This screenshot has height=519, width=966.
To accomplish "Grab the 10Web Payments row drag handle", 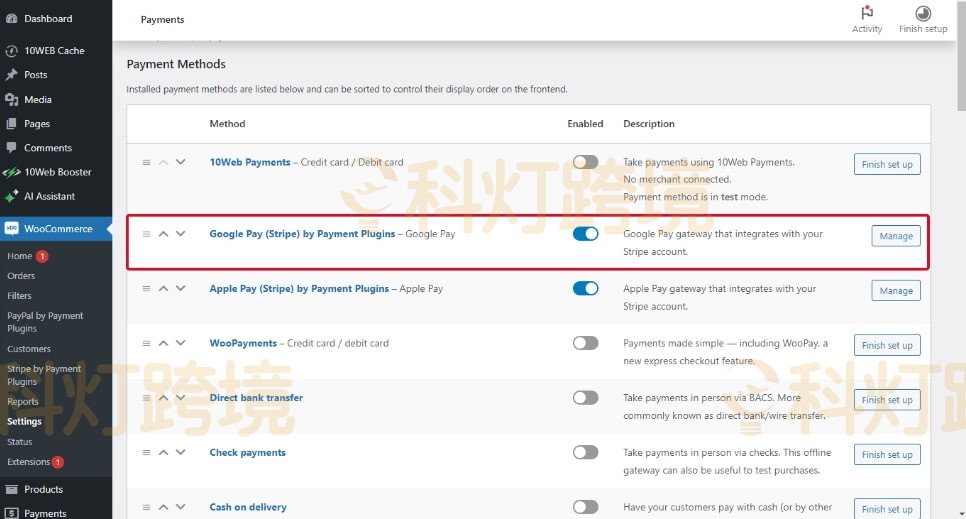I will (146, 162).
